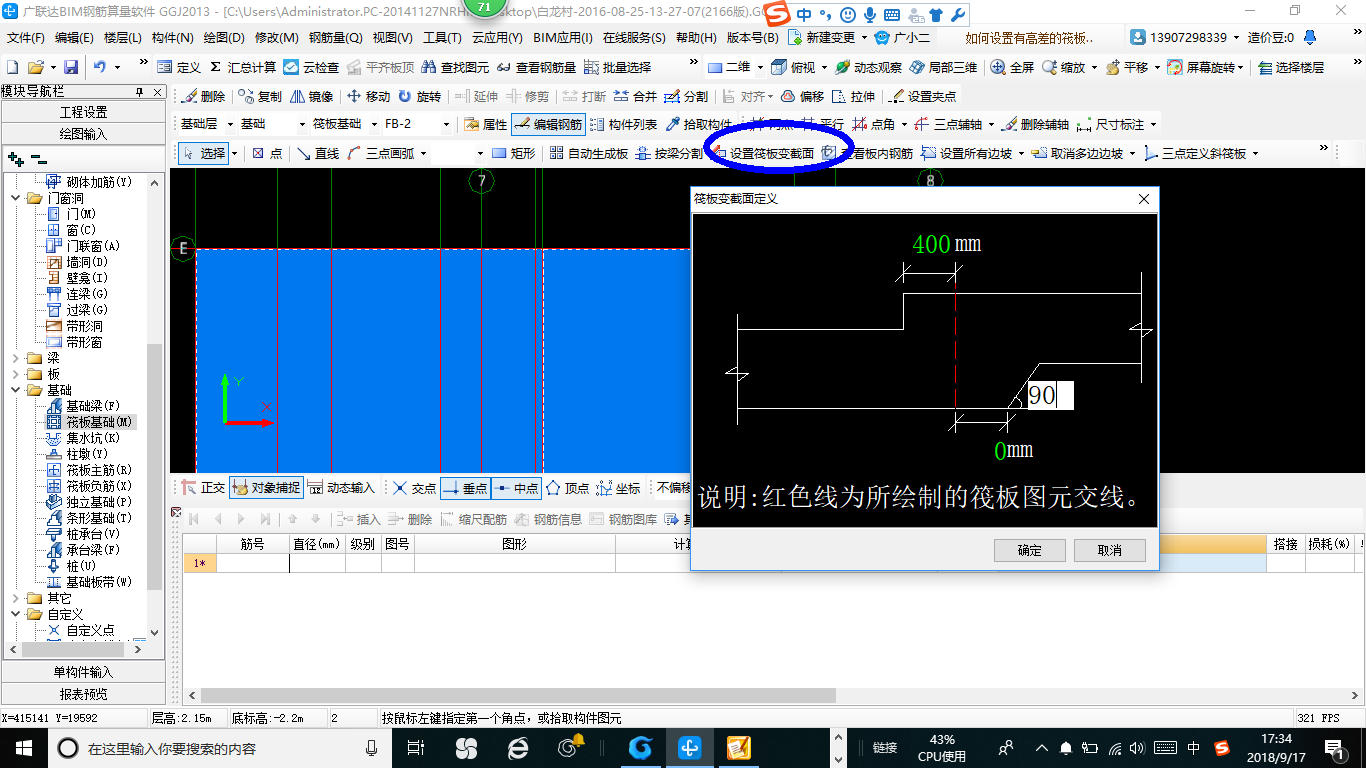Click 设置筏板变截面 tool
This screenshot has height=768, width=1366.
[762, 154]
